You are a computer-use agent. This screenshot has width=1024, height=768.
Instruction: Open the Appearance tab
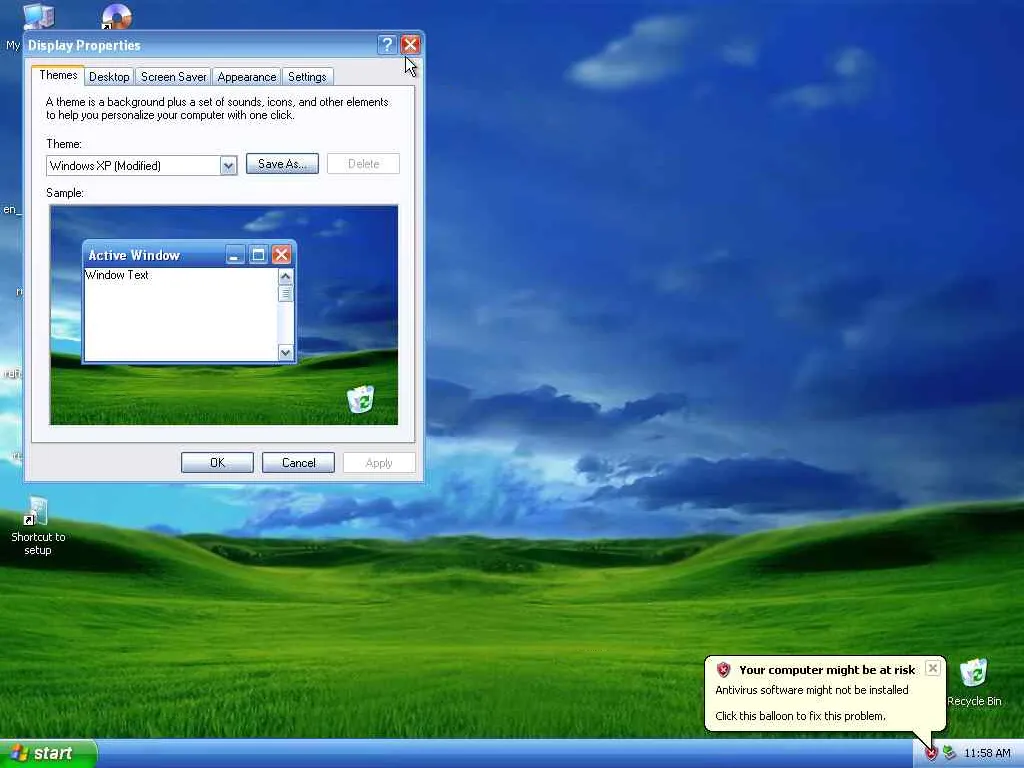pyautogui.click(x=247, y=77)
